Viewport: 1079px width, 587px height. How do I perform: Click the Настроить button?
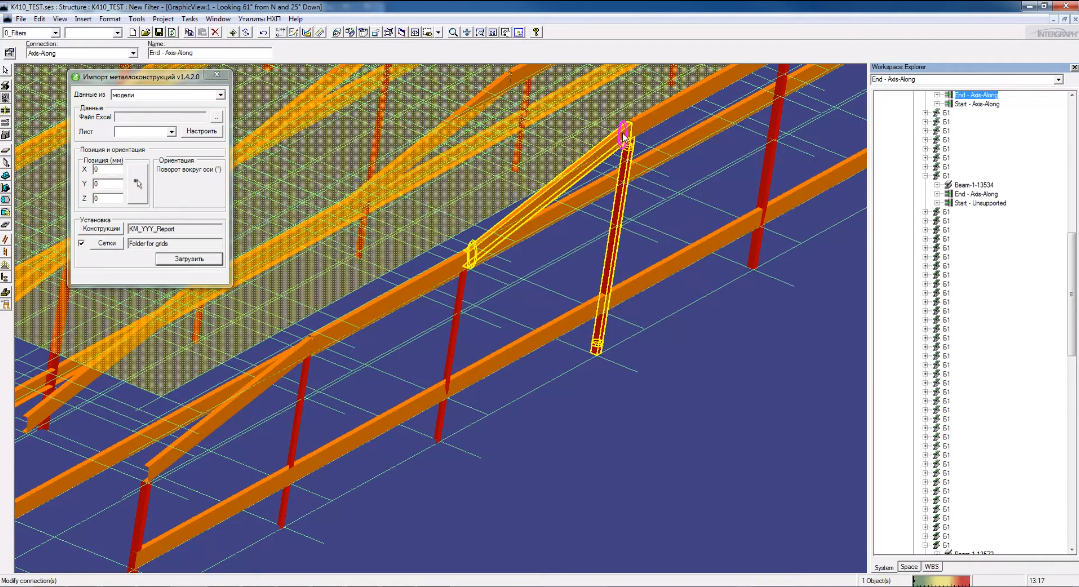click(202, 131)
